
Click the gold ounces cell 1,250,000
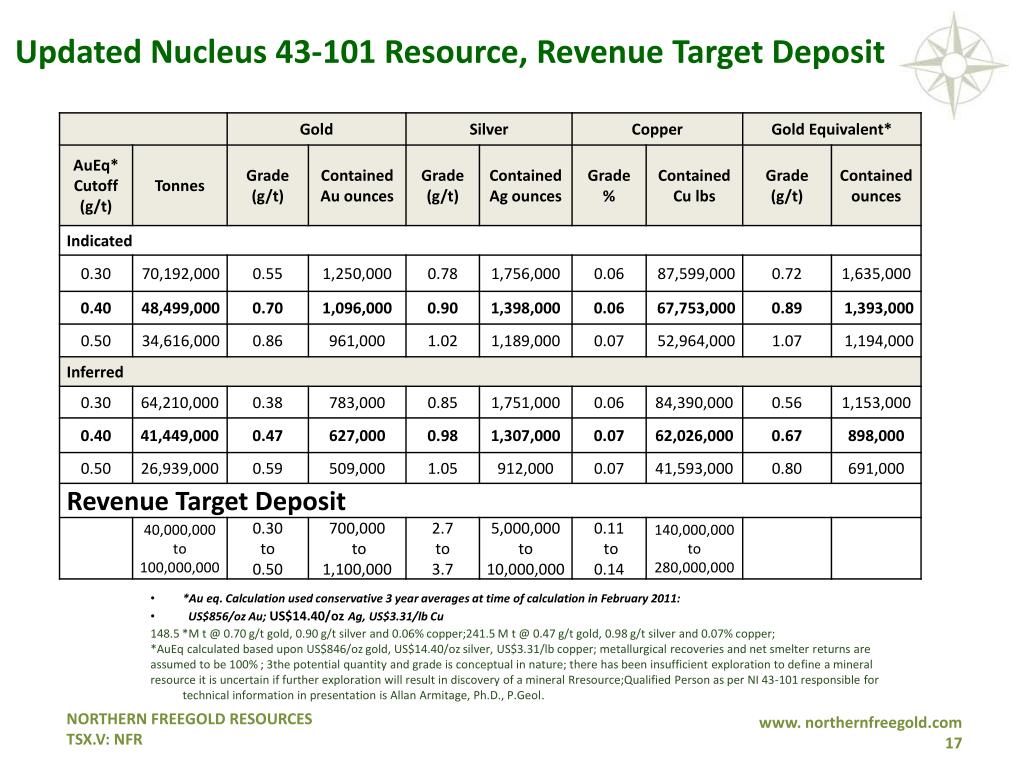pyautogui.click(x=357, y=274)
